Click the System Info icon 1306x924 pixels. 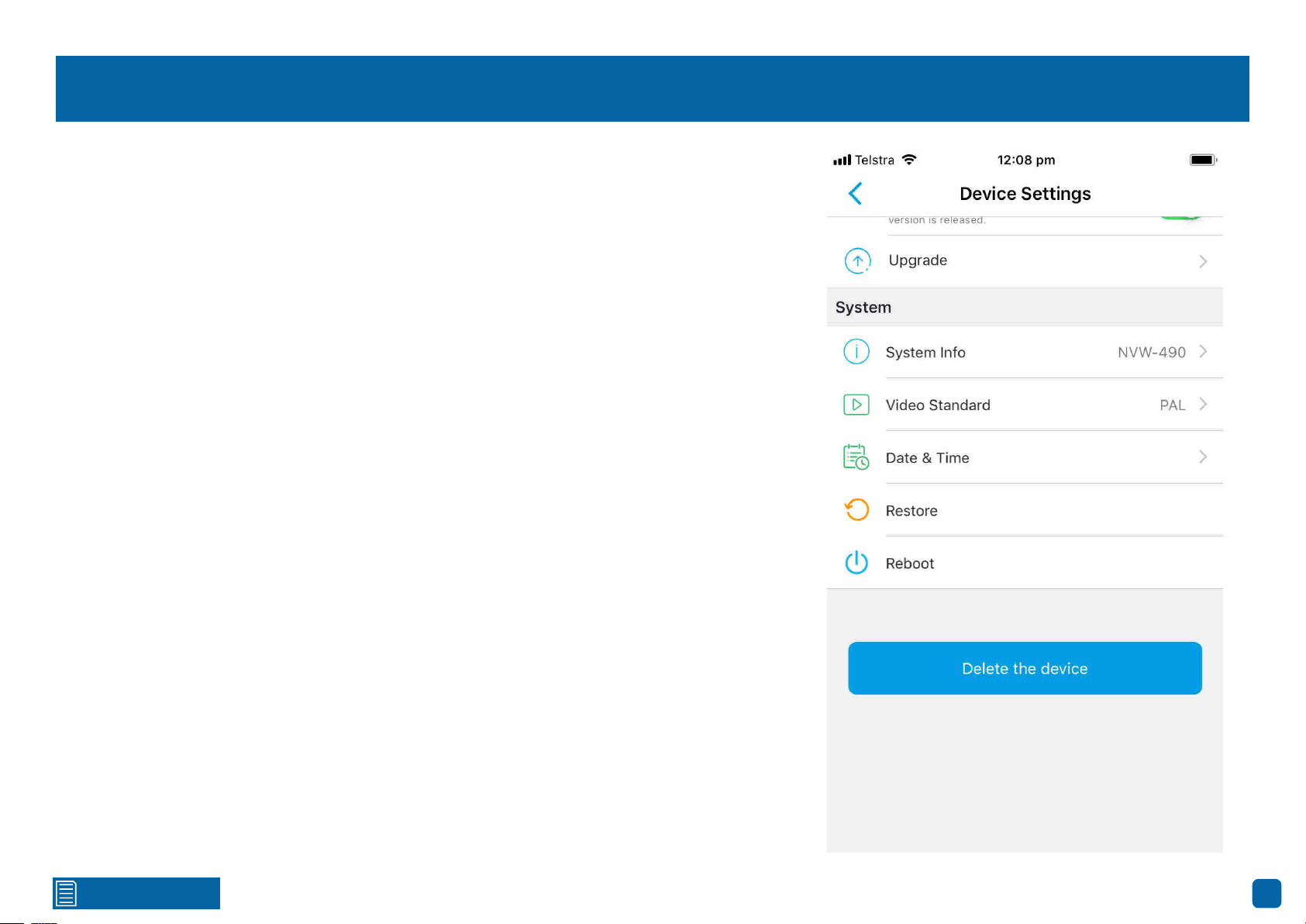856,352
